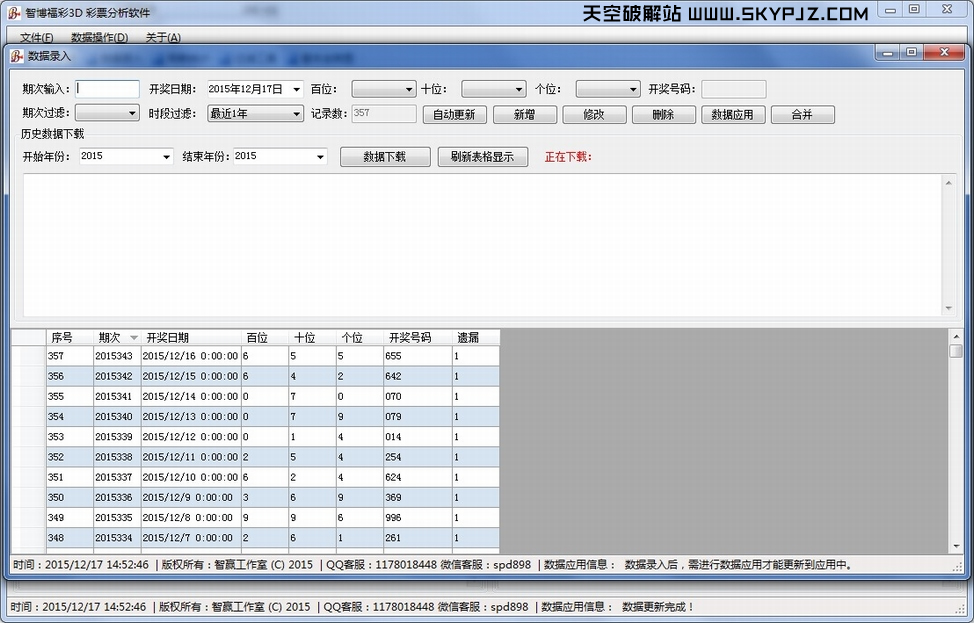Open the 时段过滤 dropdown showing 最近1年
Viewport: 974px width, 623px height.
pyautogui.click(x=297, y=114)
